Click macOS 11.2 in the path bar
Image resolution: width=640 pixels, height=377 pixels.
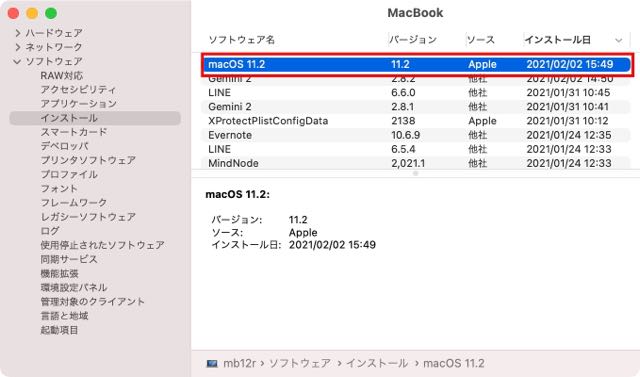click(453, 363)
